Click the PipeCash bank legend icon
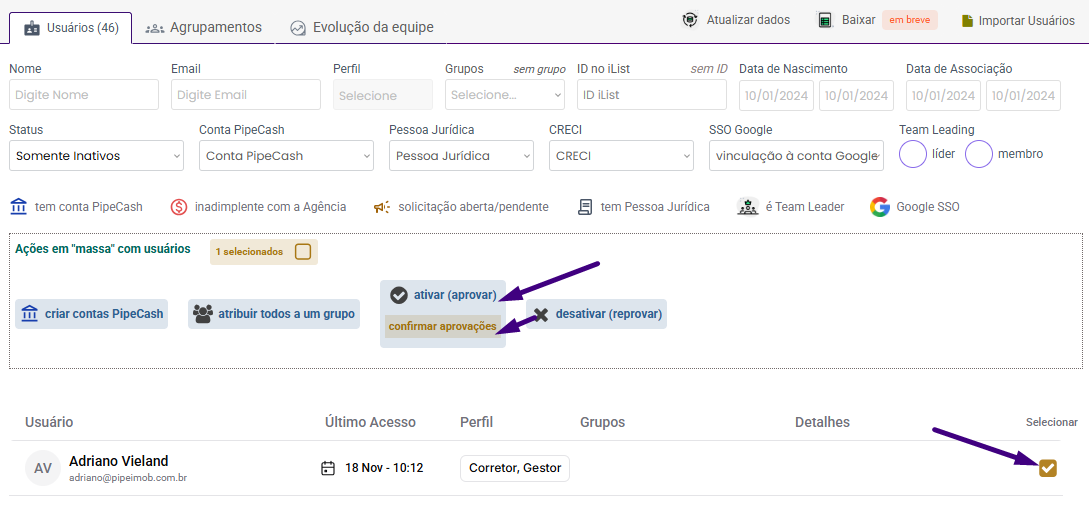The height and width of the screenshot is (506, 1089). tap(19, 207)
